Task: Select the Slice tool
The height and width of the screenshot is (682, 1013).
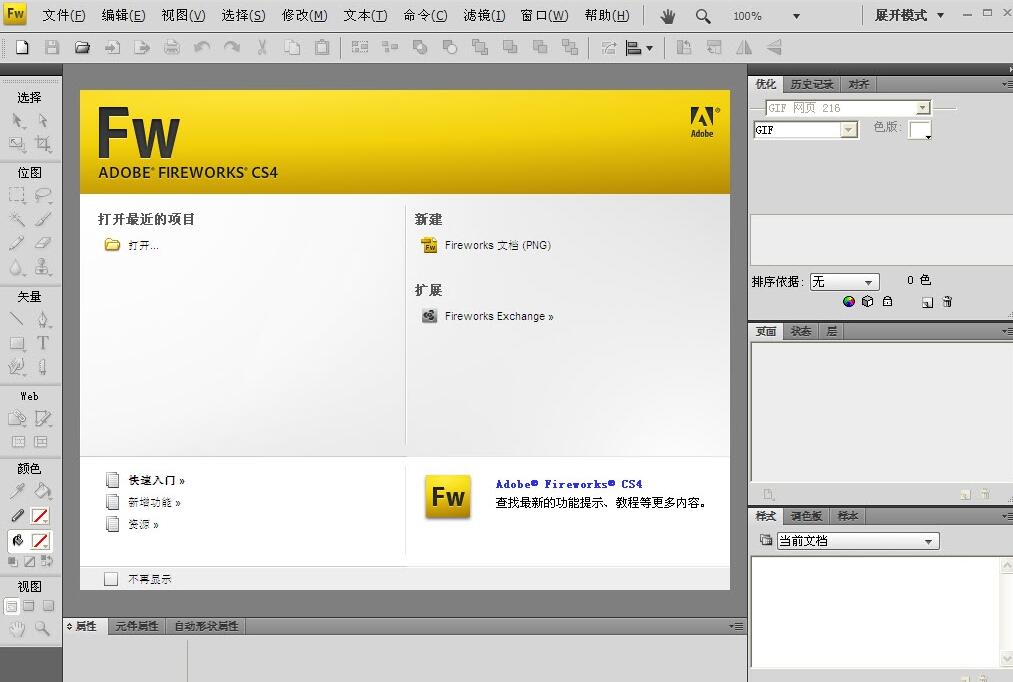Action: [x=43, y=418]
